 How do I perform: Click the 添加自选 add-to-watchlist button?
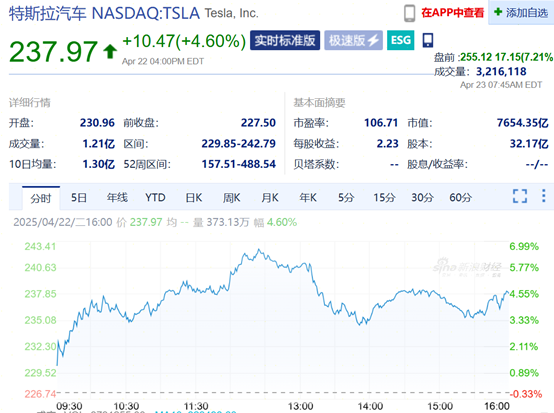point(521,13)
